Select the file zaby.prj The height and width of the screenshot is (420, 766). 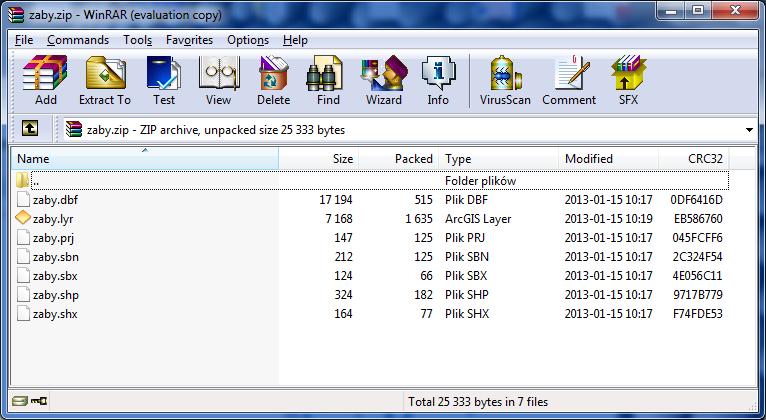pos(53,238)
